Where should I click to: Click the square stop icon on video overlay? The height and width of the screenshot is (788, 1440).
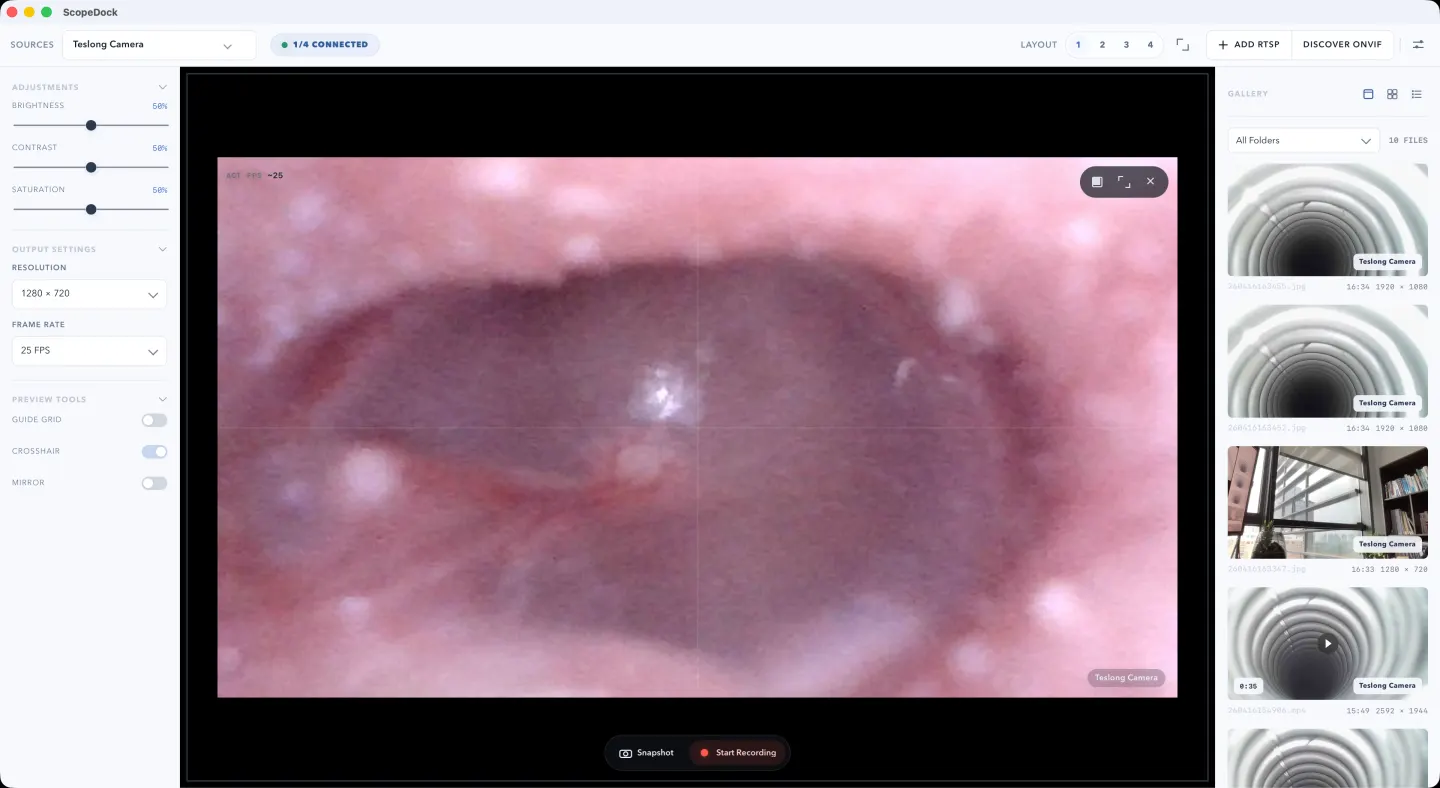click(x=1097, y=182)
